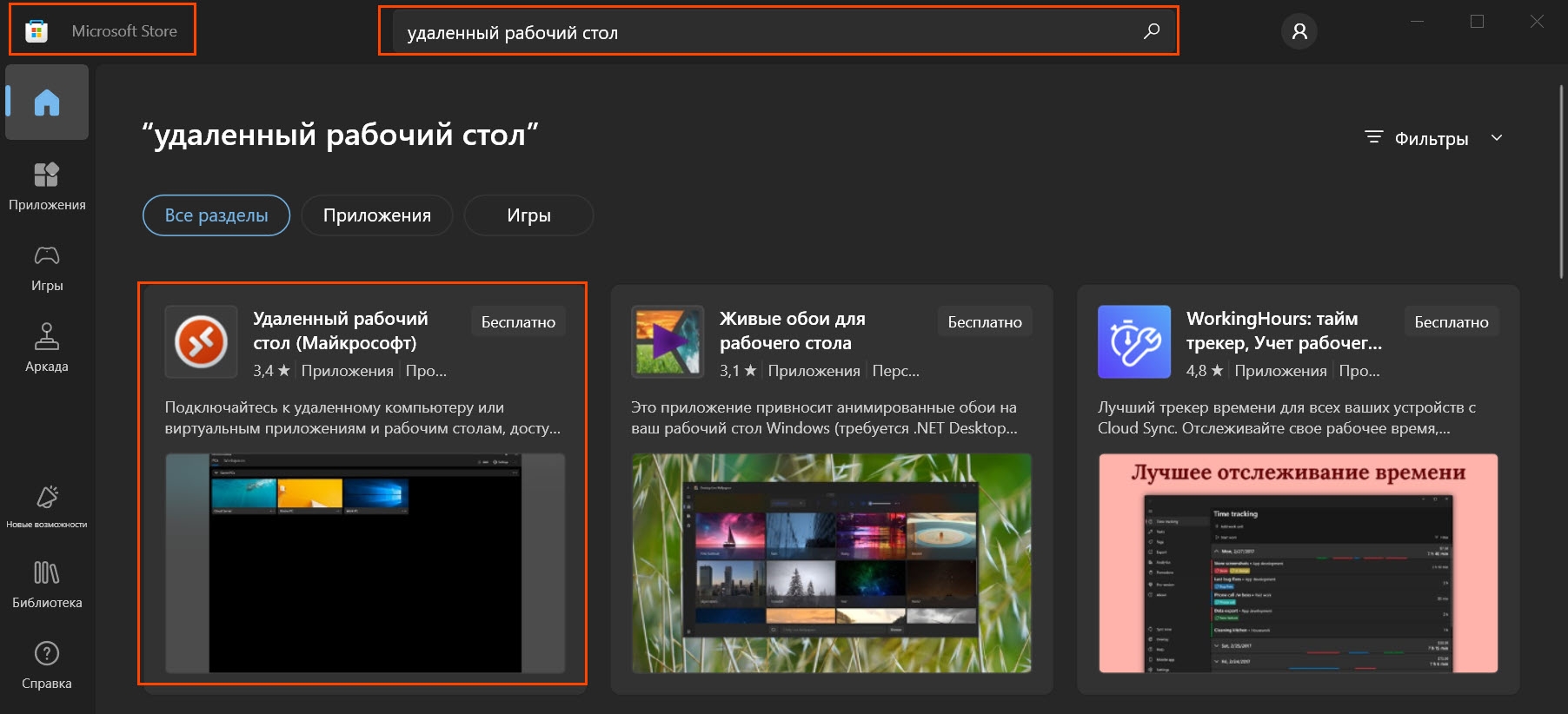Image resolution: width=1568 pixels, height=714 pixels.
Task: Open the Home page in sidebar
Action: [47, 102]
